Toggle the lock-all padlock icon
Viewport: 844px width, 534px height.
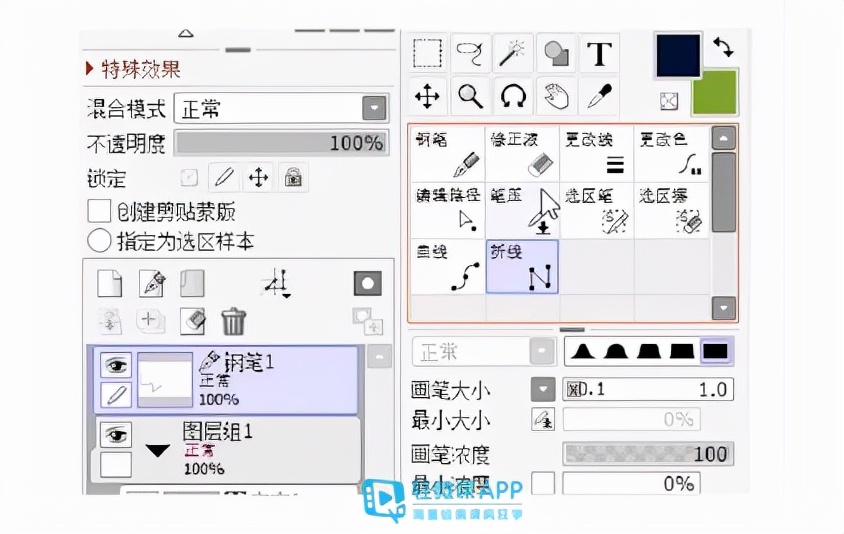click(293, 177)
